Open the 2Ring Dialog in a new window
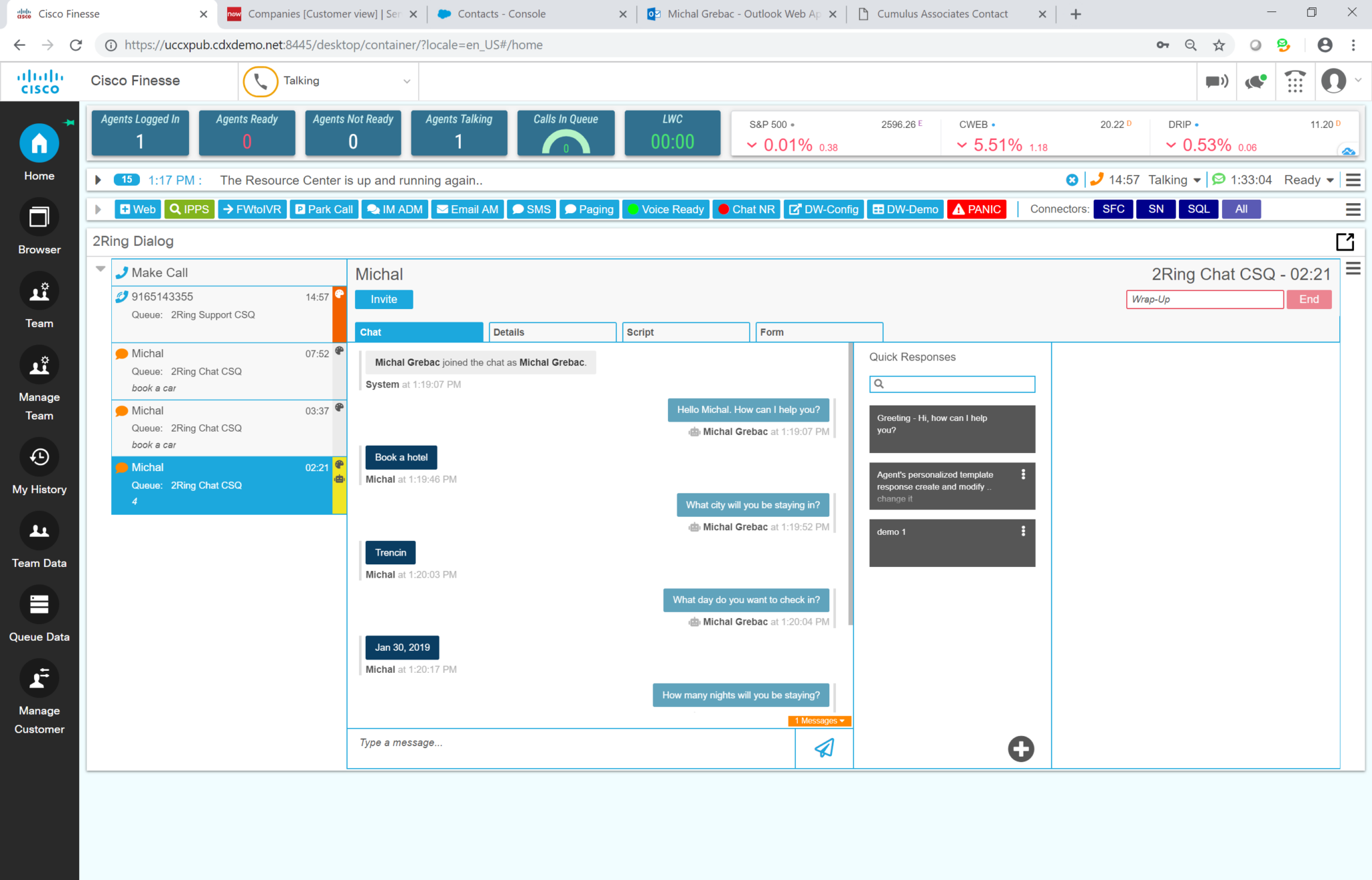Viewport: 1372px width, 880px height. click(x=1345, y=242)
